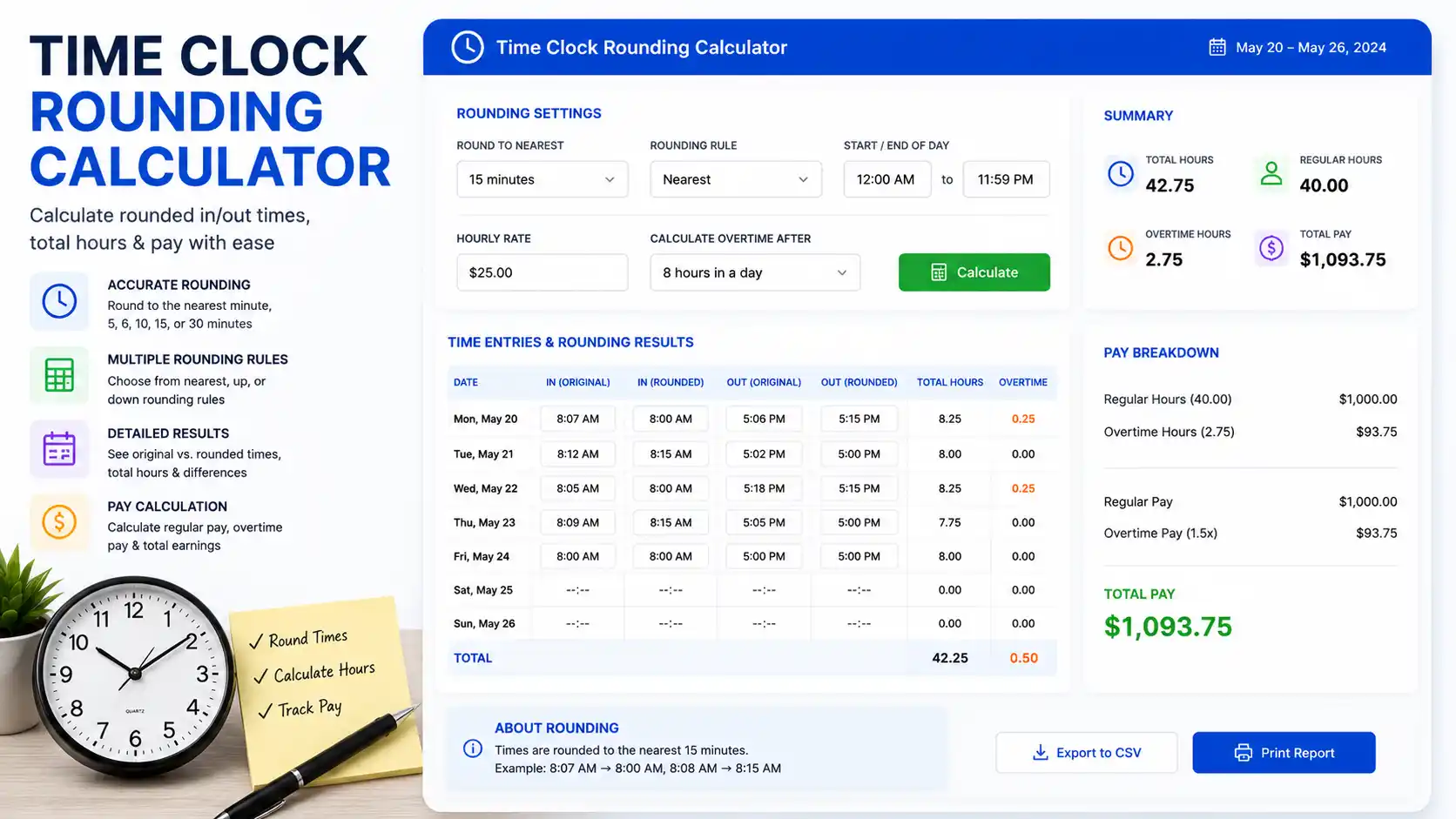Viewport: 1456px width, 819px height.
Task: Click the empty Sat, May 25 original in cell
Action: [x=578, y=590]
